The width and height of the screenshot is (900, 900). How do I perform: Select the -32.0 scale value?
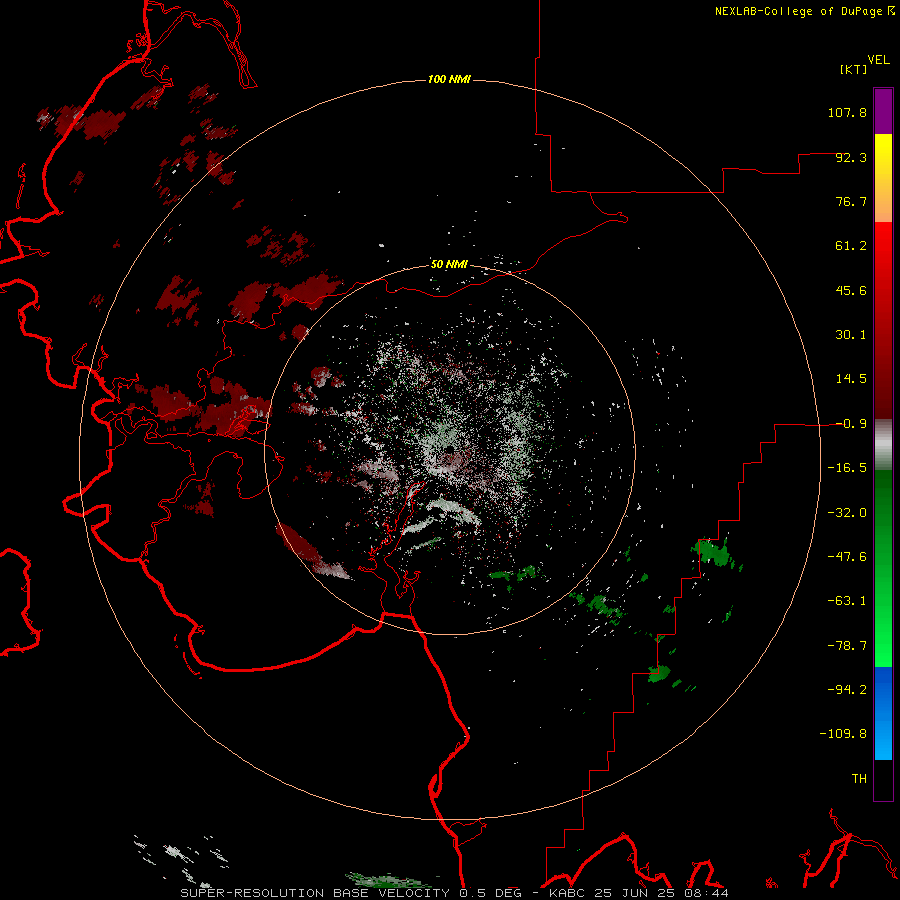click(x=847, y=513)
